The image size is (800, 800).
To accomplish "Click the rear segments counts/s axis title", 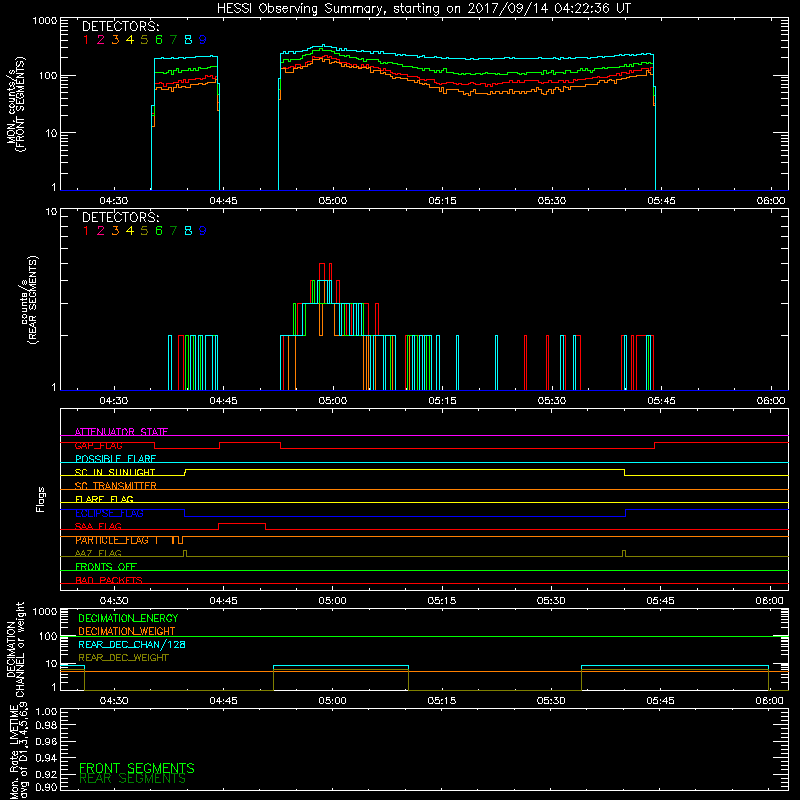I will 29,300.
